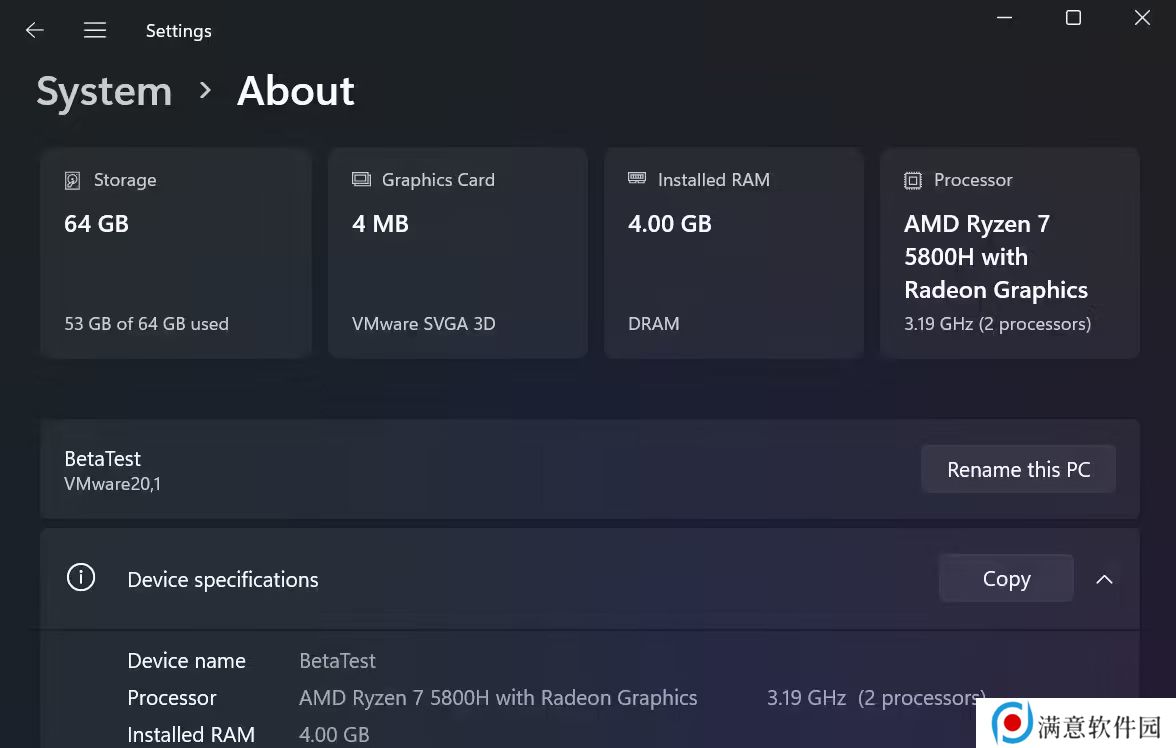Minimize the Settings window
This screenshot has height=748, width=1176.
(1004, 18)
